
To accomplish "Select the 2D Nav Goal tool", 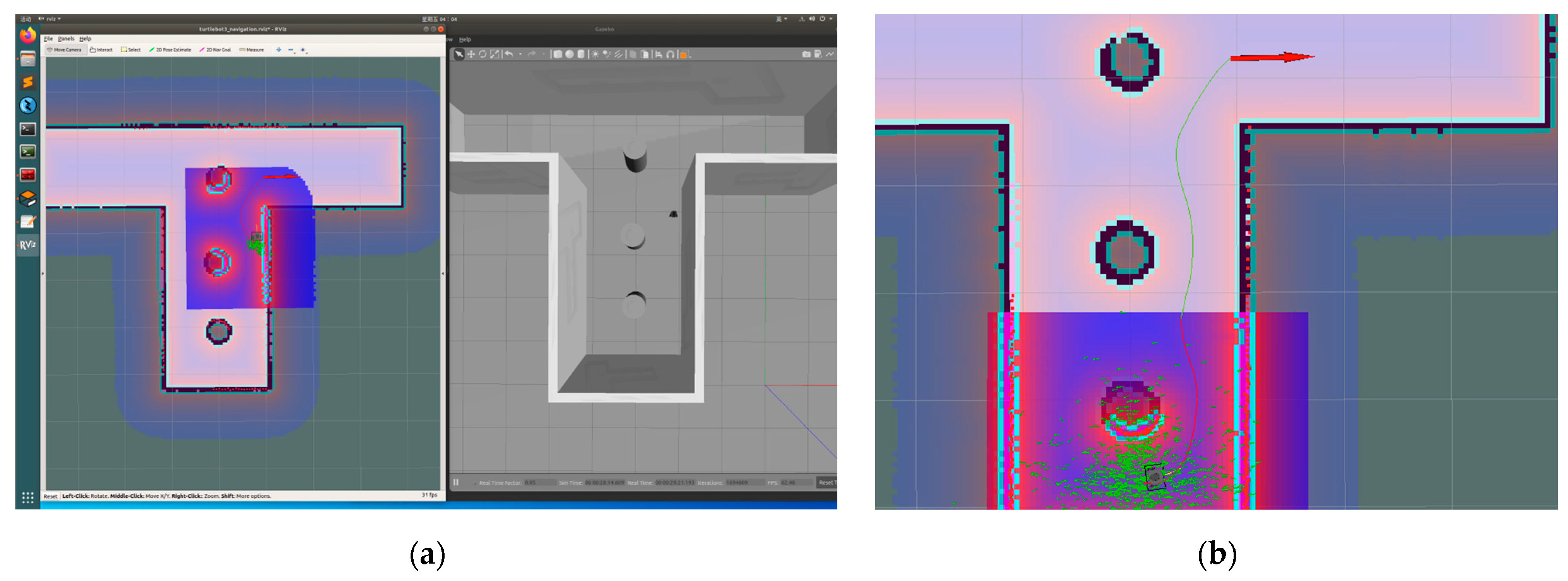I will 215,50.
